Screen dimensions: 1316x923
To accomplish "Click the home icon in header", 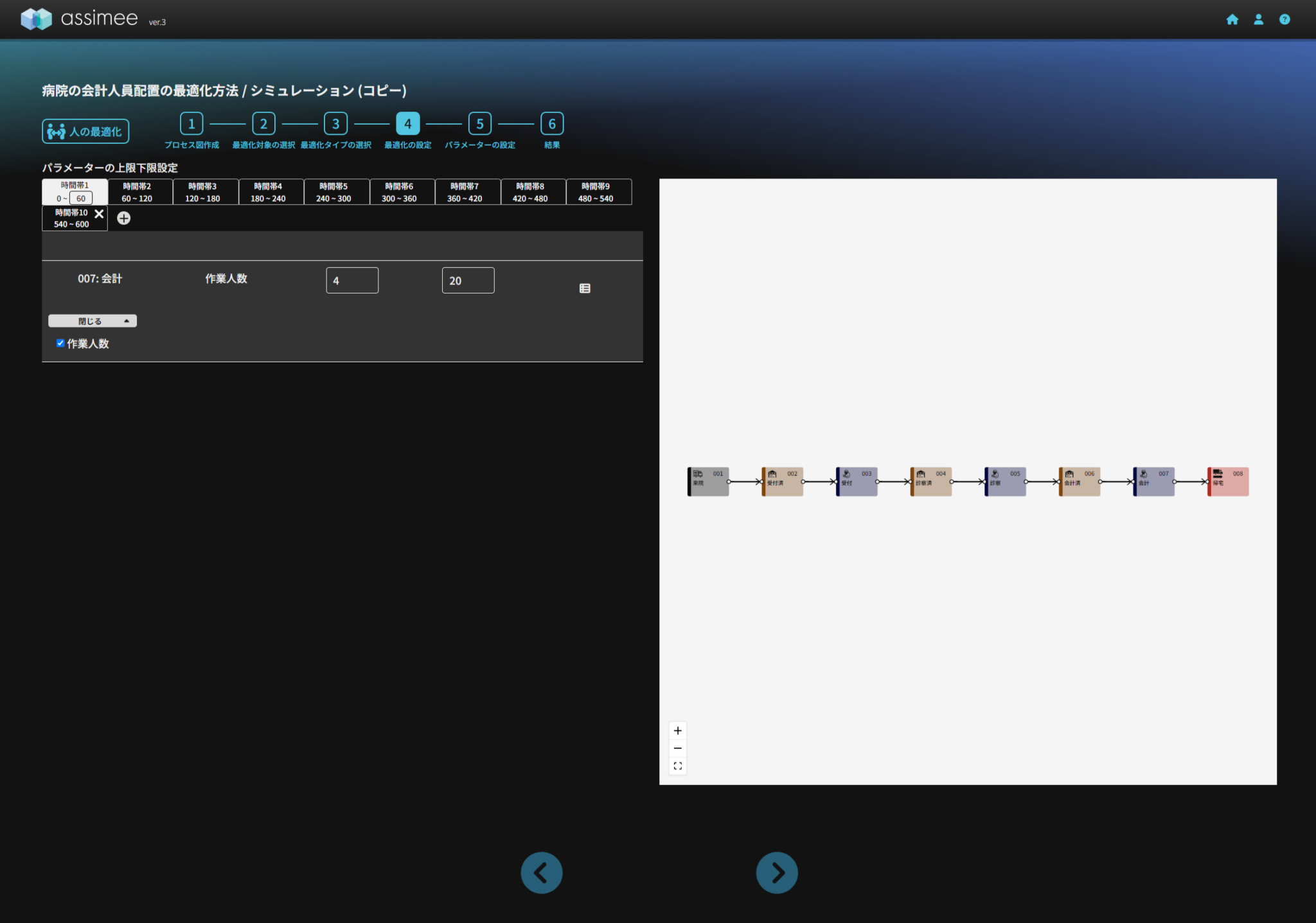I will click(x=1232, y=19).
